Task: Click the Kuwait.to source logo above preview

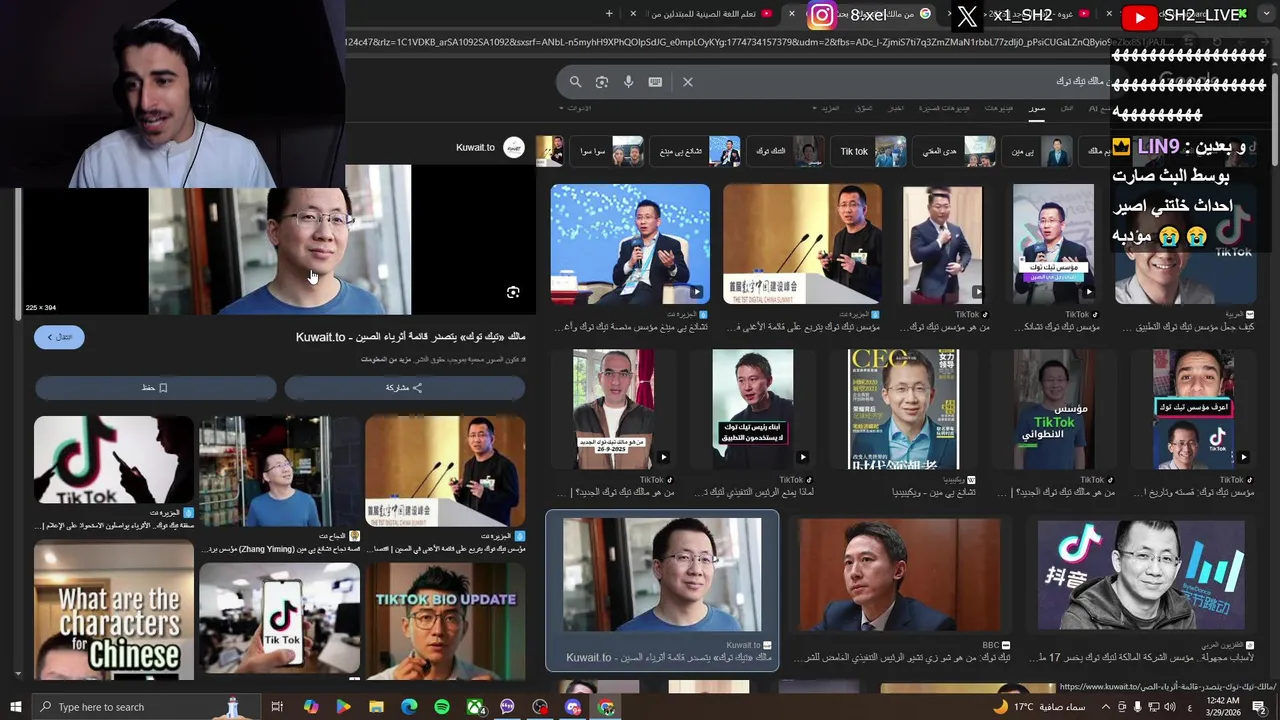Action: (x=514, y=148)
